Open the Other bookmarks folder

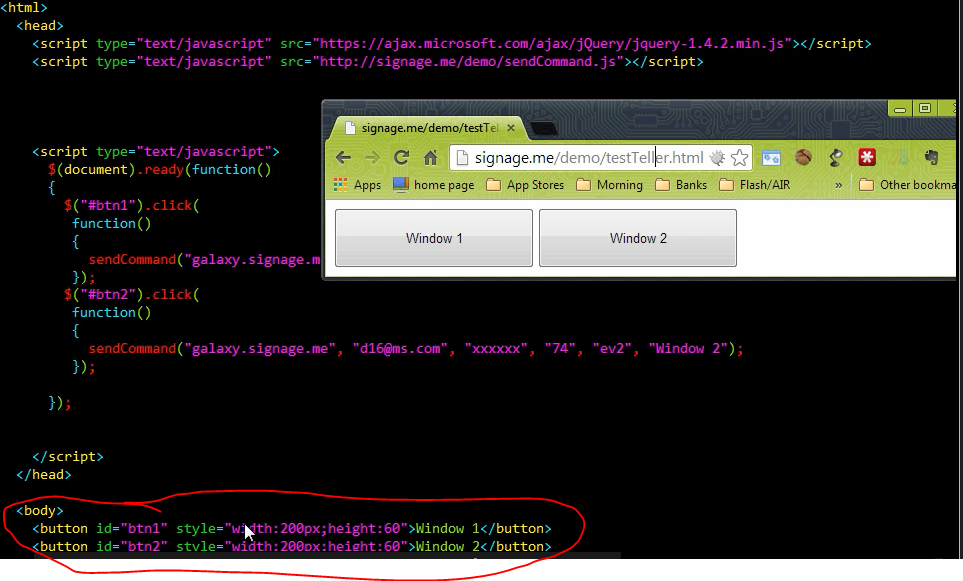[908, 185]
